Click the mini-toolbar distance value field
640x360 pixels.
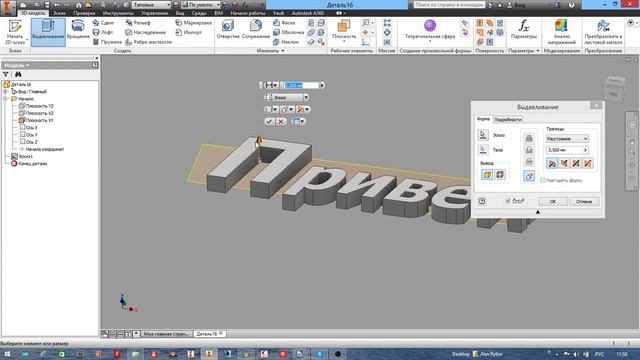click(x=301, y=85)
